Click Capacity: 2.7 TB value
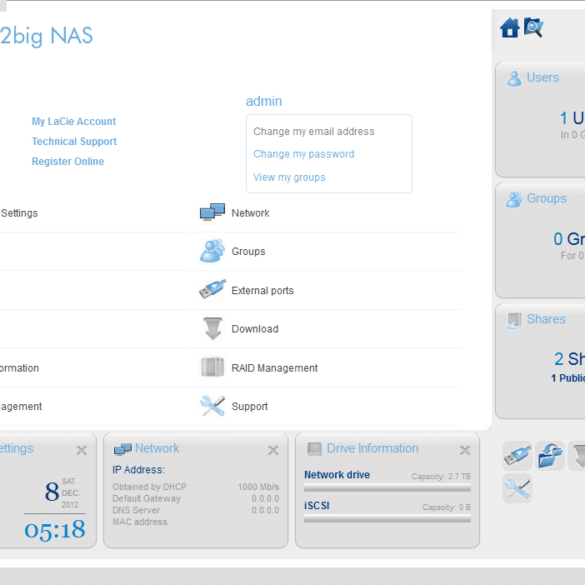Screen dimensions: 585x585 coord(441,476)
